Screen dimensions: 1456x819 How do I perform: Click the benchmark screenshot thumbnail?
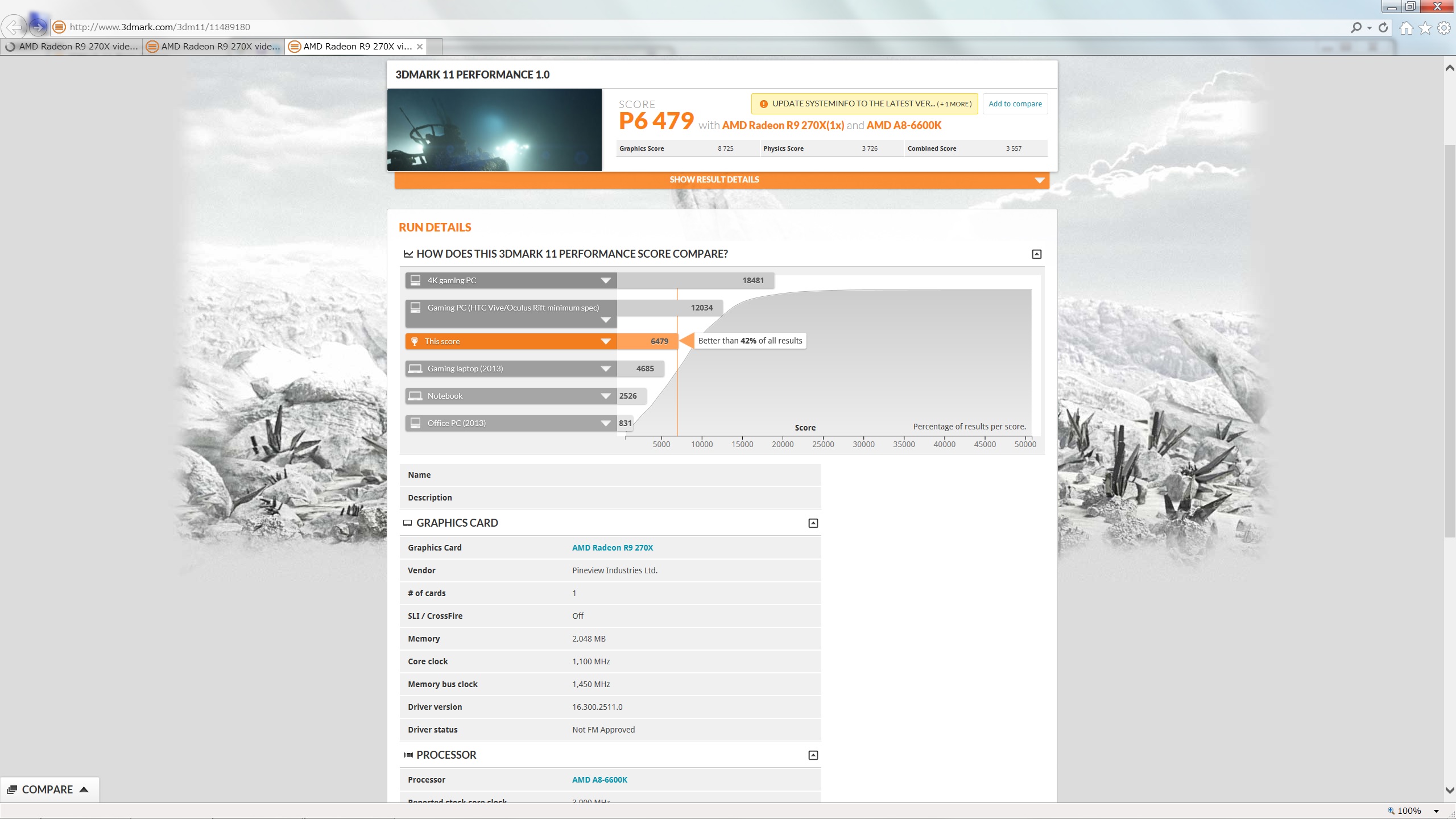coord(494,130)
